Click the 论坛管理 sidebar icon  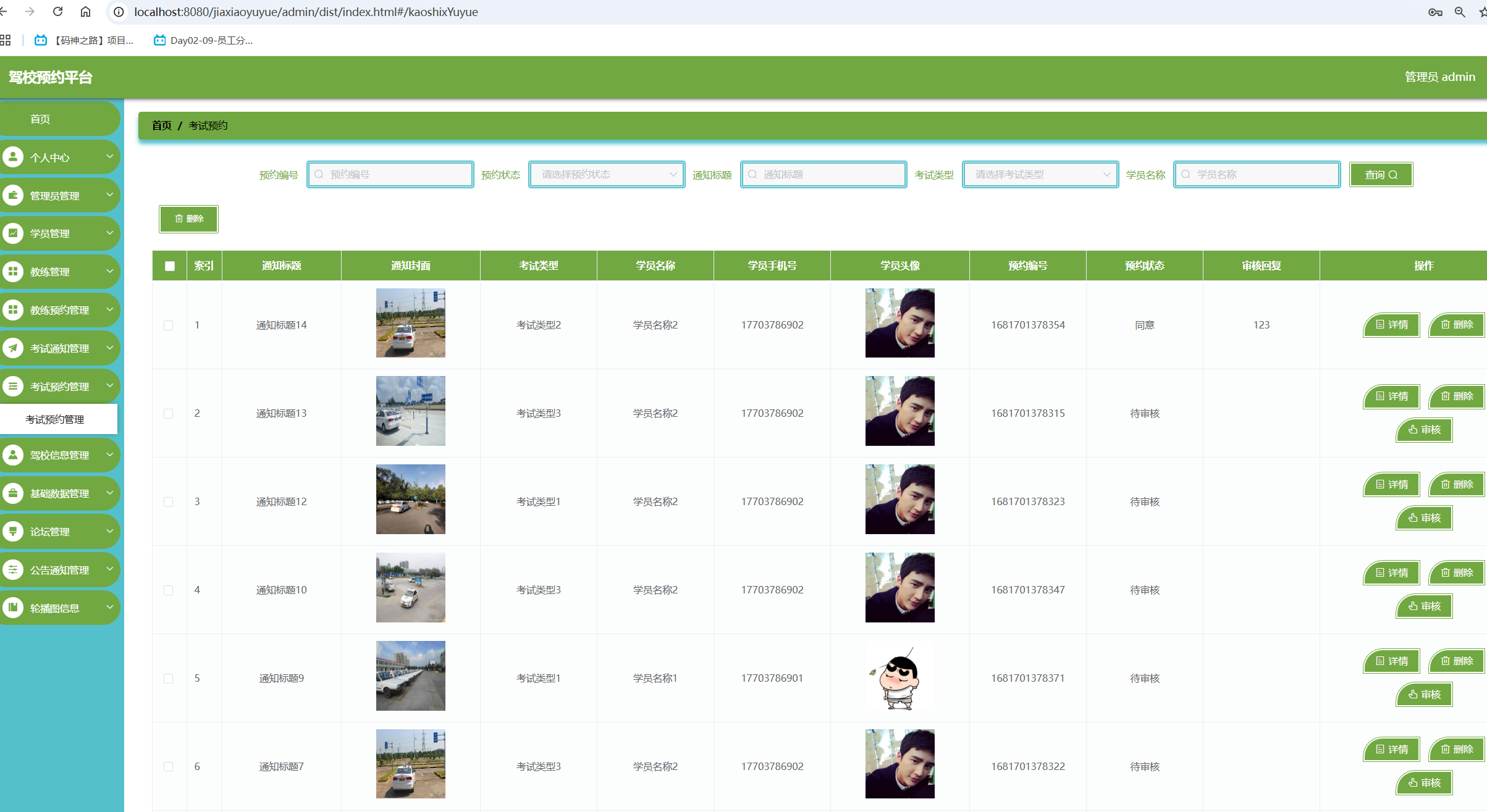coord(13,531)
